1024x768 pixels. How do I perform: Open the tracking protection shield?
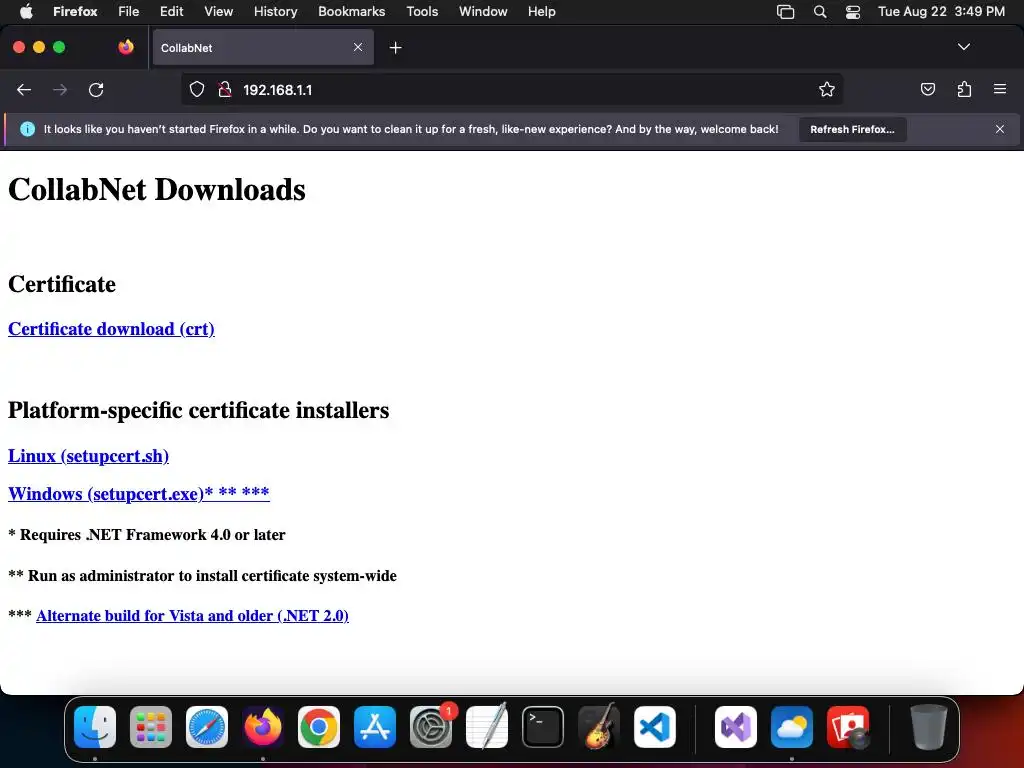pyautogui.click(x=197, y=89)
